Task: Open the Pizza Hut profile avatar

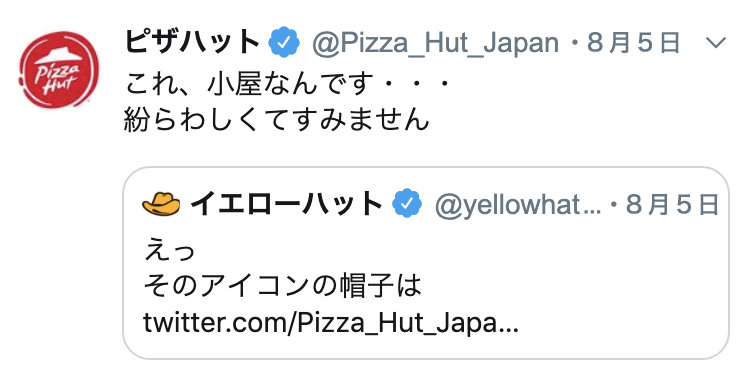Action: click(x=59, y=70)
